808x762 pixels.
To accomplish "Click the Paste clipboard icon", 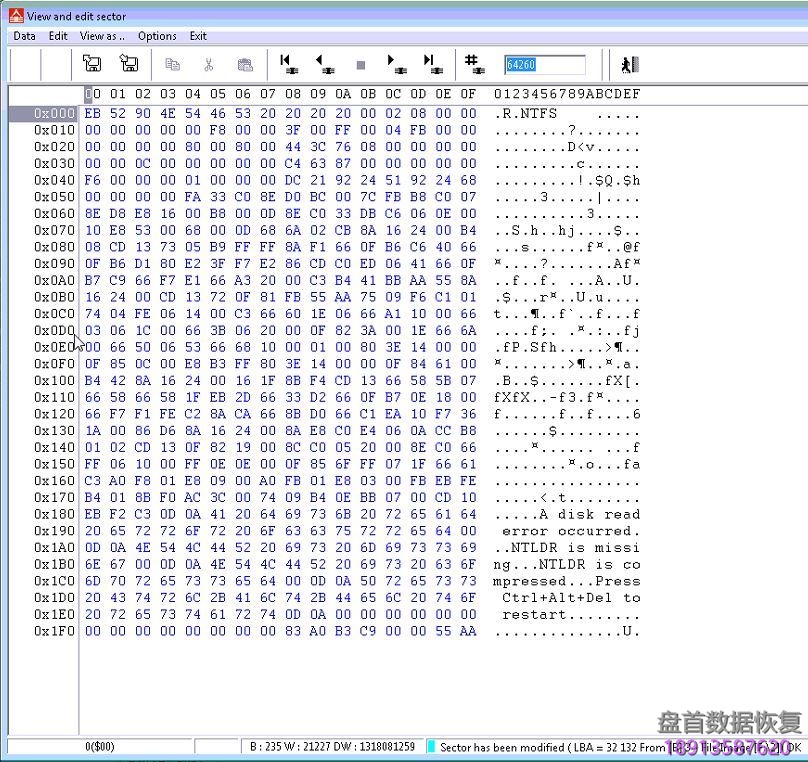I will pos(245,65).
